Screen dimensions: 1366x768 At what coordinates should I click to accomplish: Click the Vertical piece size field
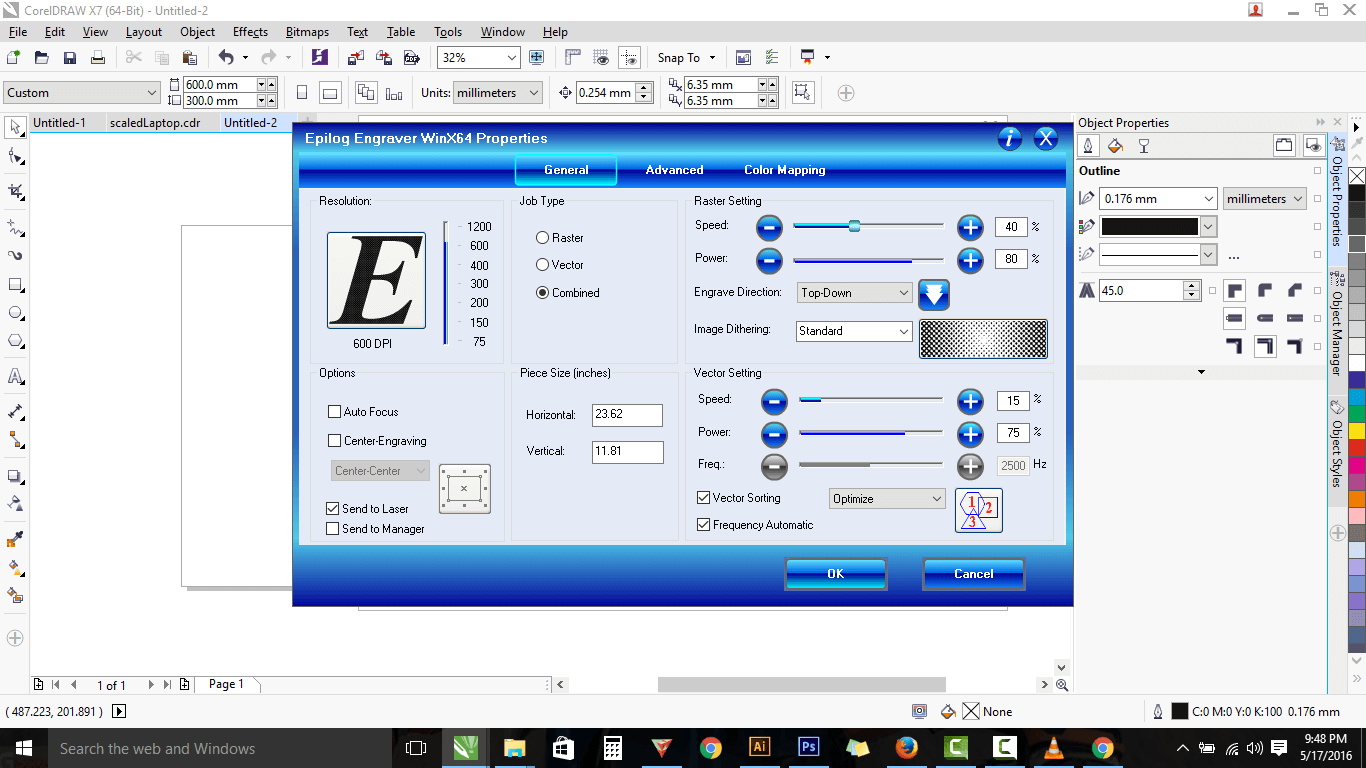click(x=628, y=452)
